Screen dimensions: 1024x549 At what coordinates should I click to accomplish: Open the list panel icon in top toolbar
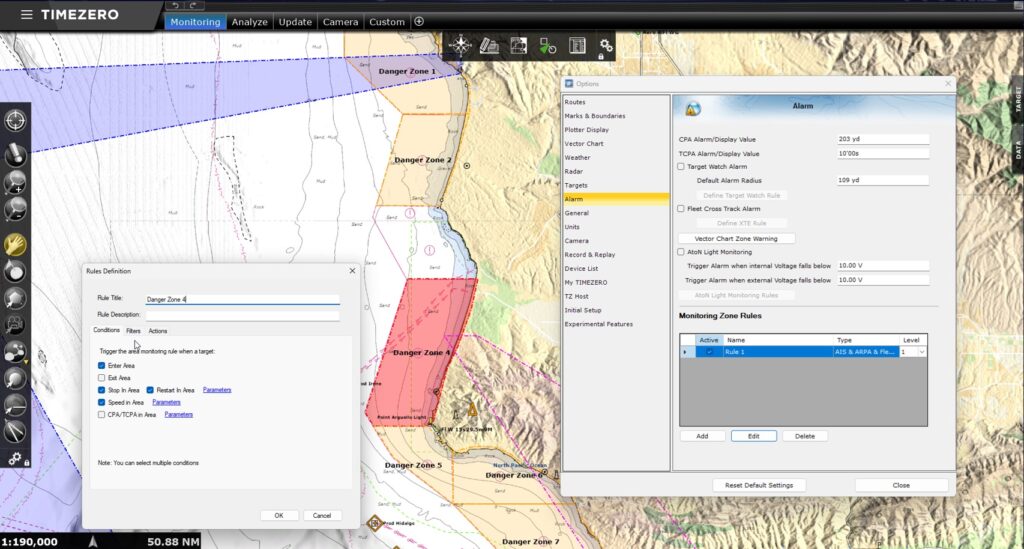[x=577, y=46]
